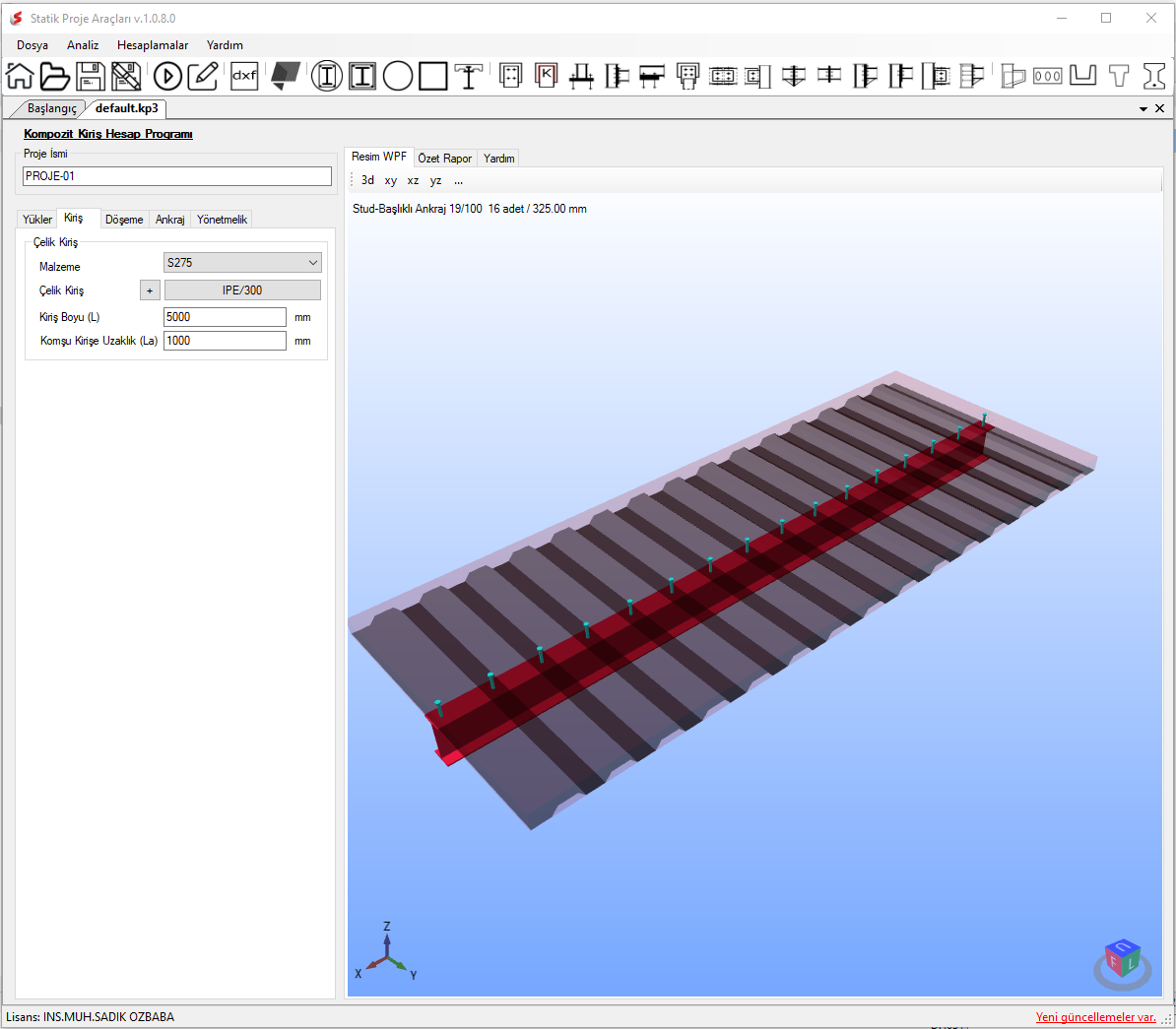Click the Home icon in toolbar
Viewport: 1176px width, 1029px height.
click(x=21, y=76)
